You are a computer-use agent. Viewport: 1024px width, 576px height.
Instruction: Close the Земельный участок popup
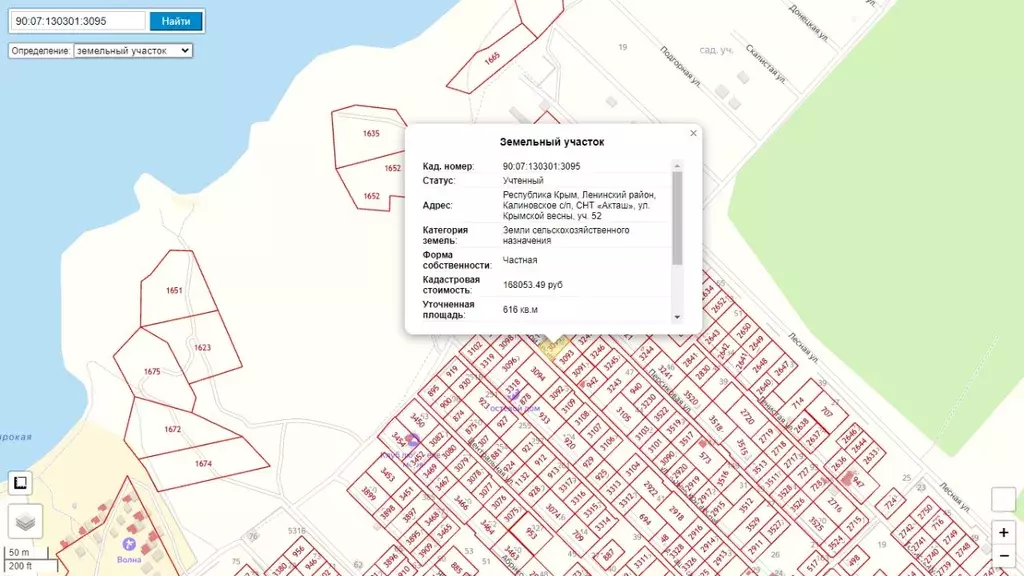click(x=693, y=133)
